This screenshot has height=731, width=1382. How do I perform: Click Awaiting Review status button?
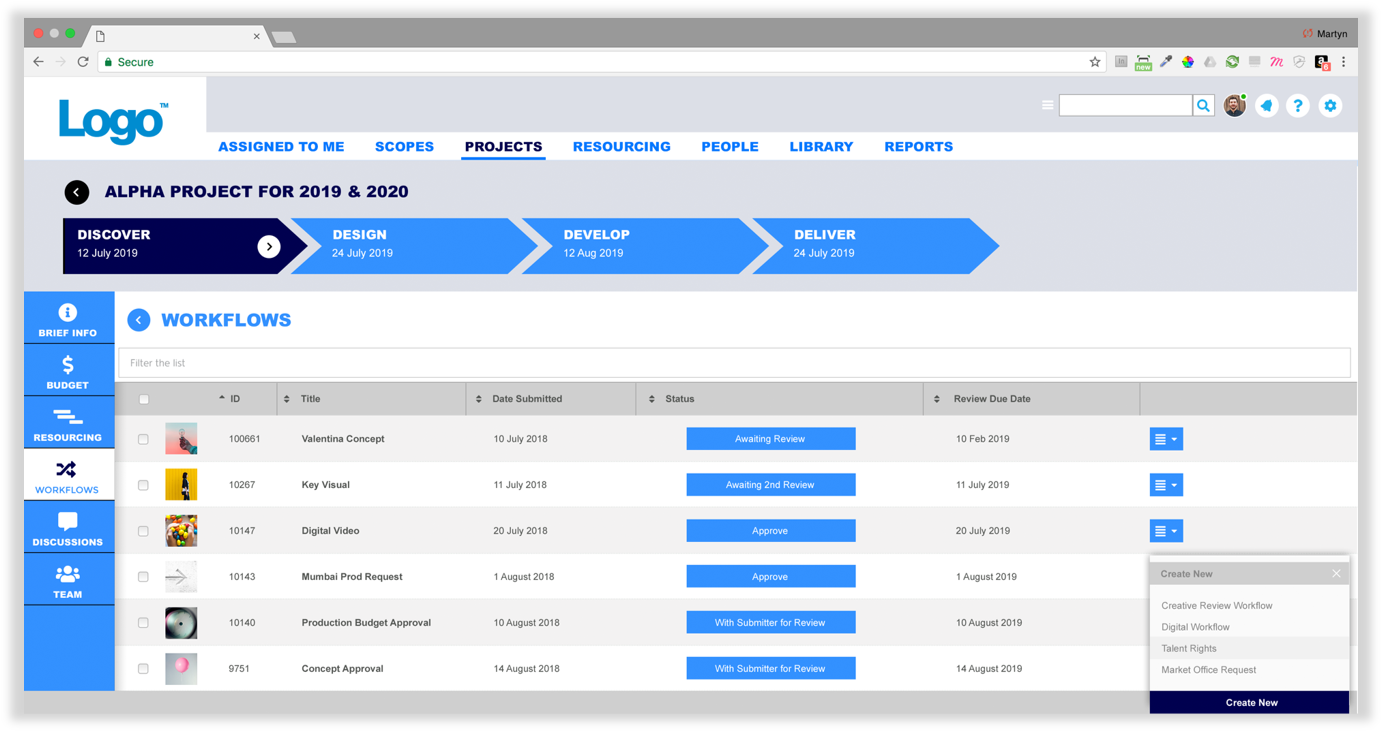pyautogui.click(x=771, y=439)
